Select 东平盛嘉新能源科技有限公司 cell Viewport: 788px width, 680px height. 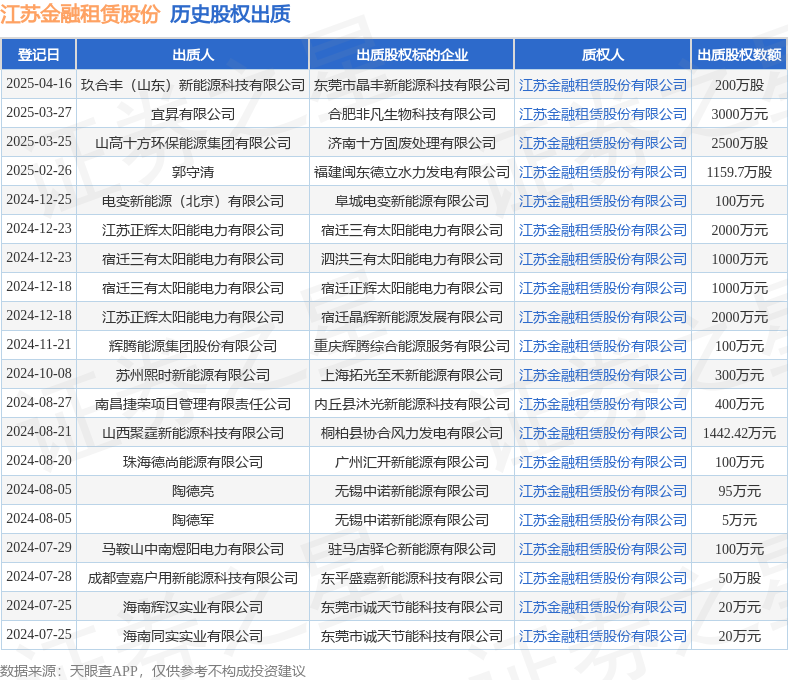[x=412, y=578]
